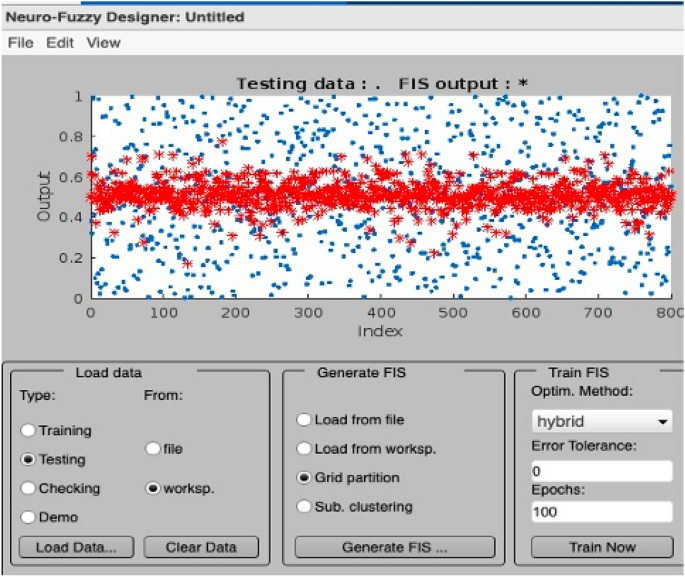Select worksp. as the data source

click(x=153, y=489)
